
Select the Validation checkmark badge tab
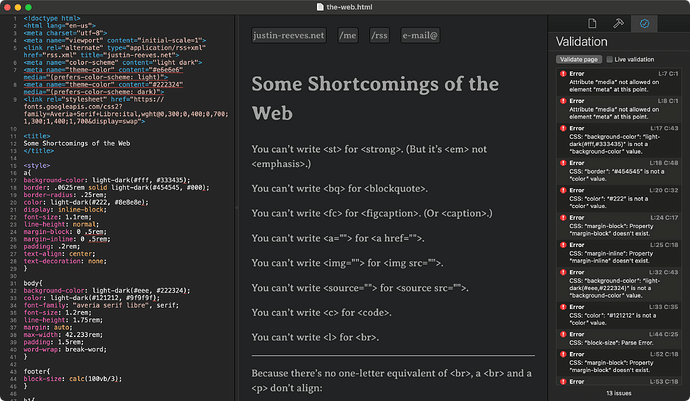pos(645,22)
